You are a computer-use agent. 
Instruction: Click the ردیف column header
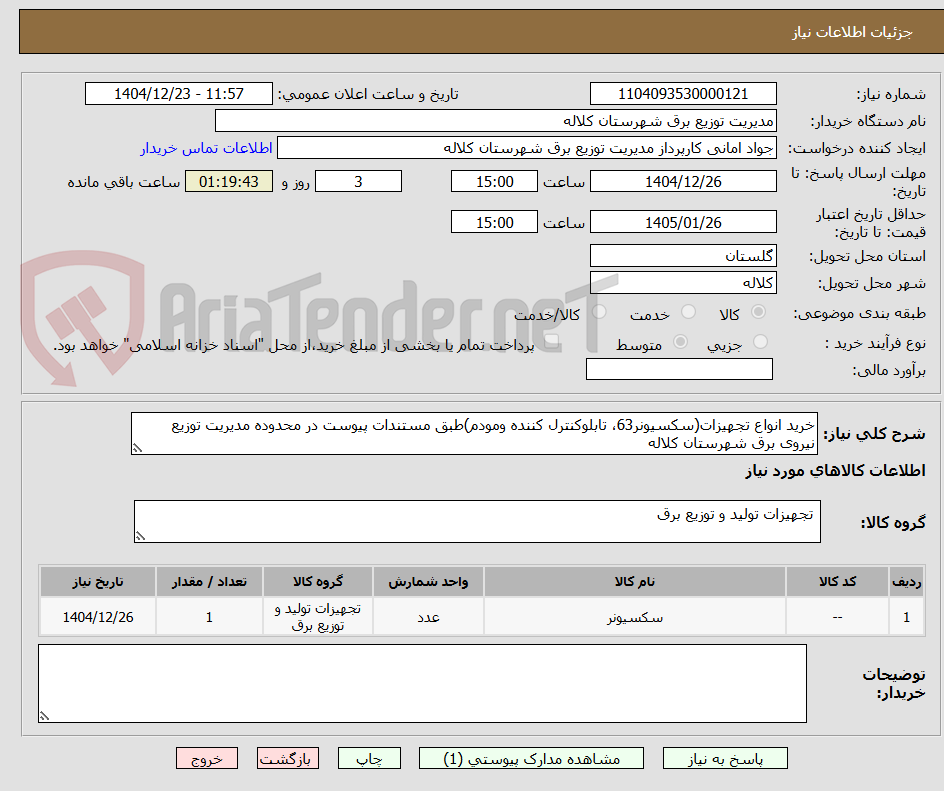(907, 582)
